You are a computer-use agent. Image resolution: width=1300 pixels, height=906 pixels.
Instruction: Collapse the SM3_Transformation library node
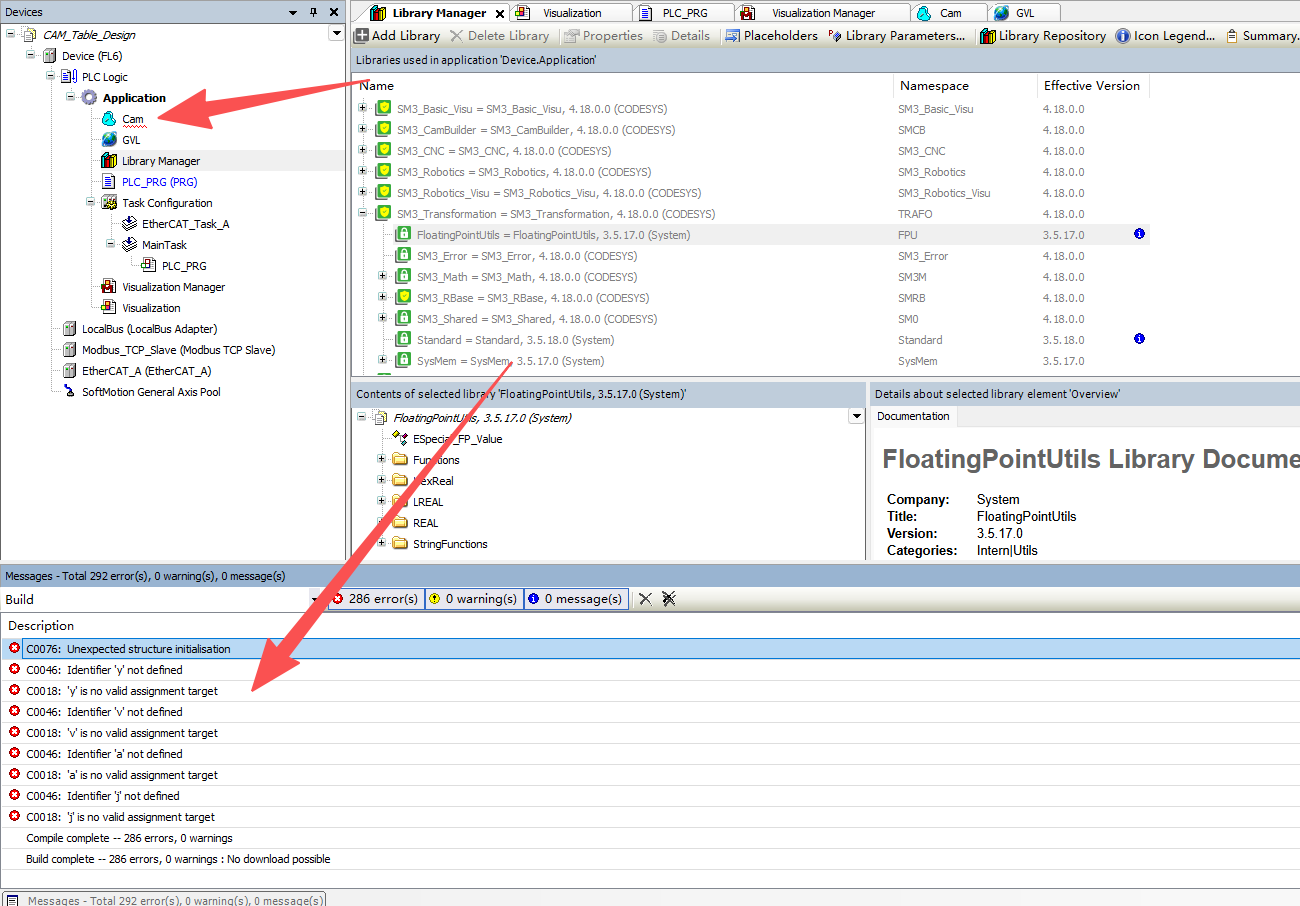pos(363,214)
